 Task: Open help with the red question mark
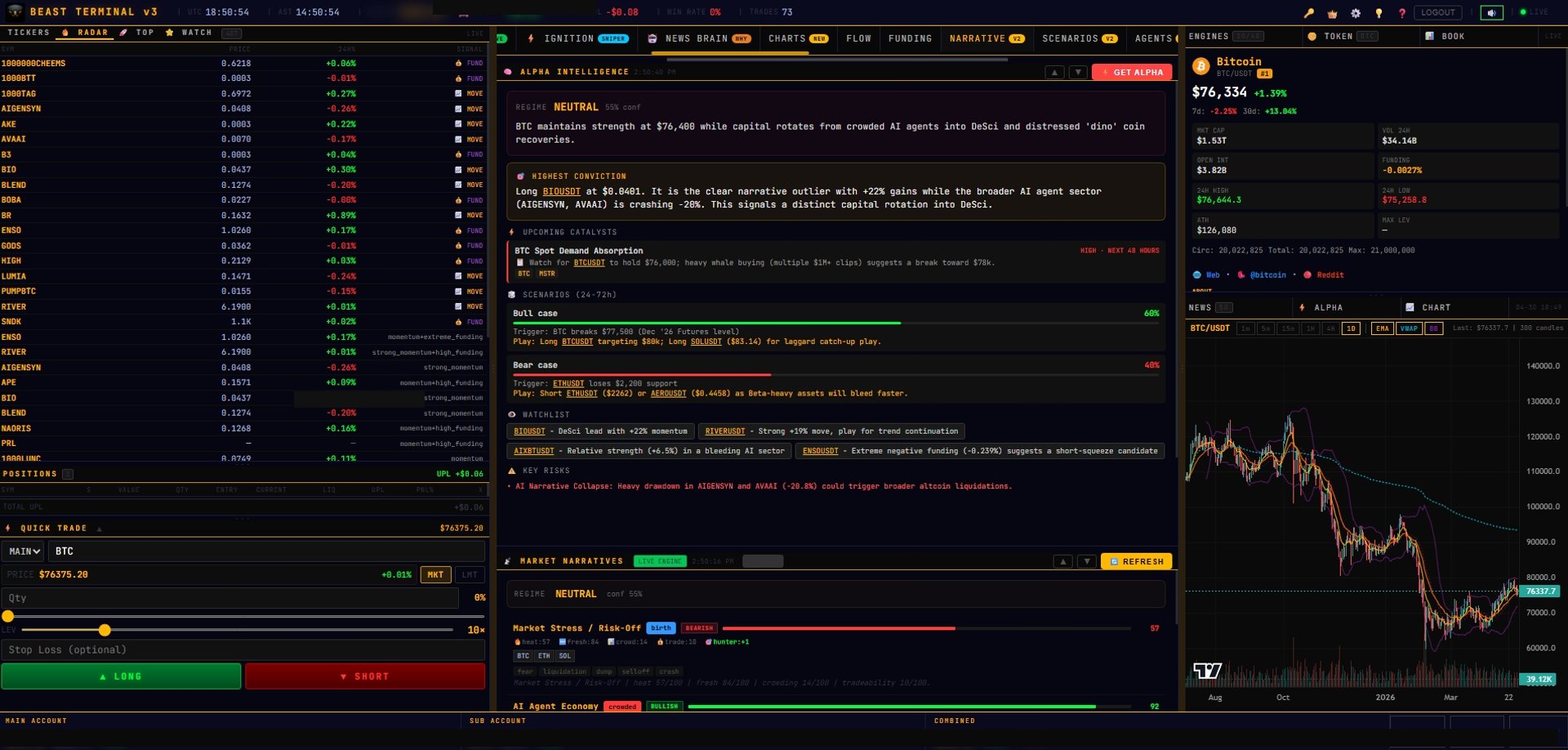tap(1401, 13)
